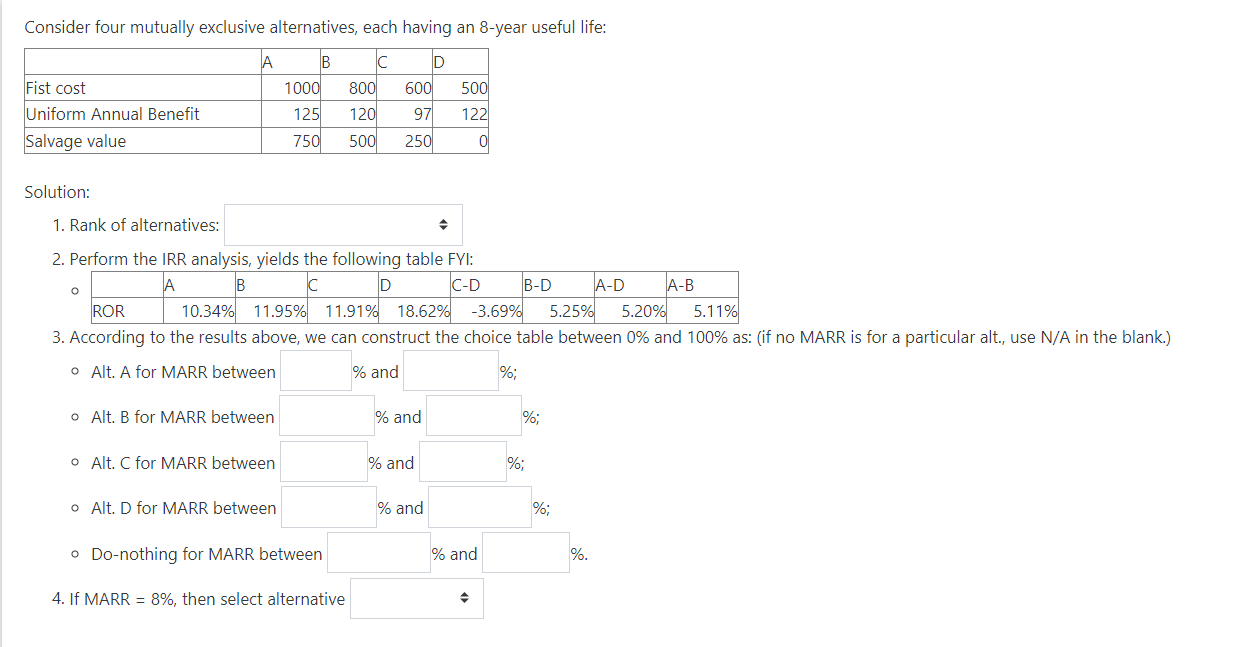Click the second Alt. C MARR input box
The width and height of the screenshot is (1247, 647).
(x=463, y=462)
